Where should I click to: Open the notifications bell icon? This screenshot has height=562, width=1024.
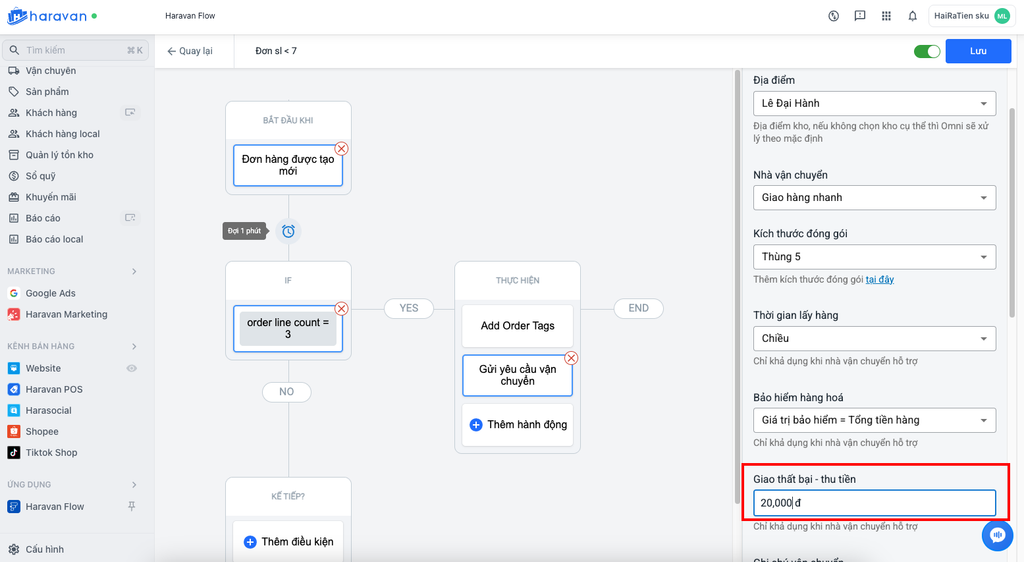coord(912,16)
